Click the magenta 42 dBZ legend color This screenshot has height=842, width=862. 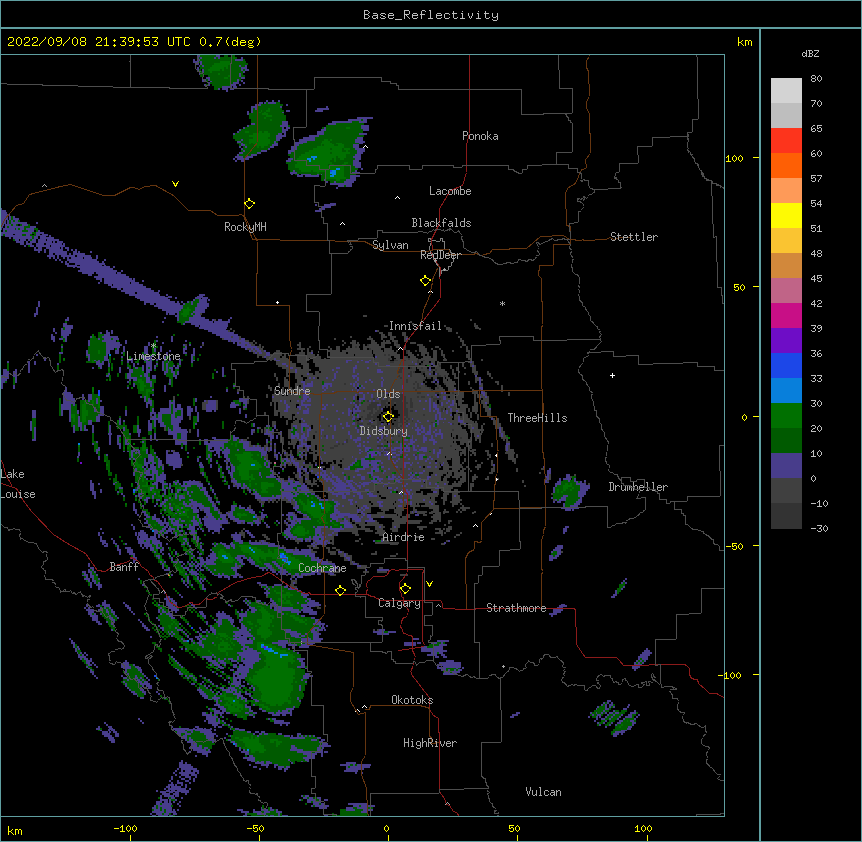(x=786, y=315)
